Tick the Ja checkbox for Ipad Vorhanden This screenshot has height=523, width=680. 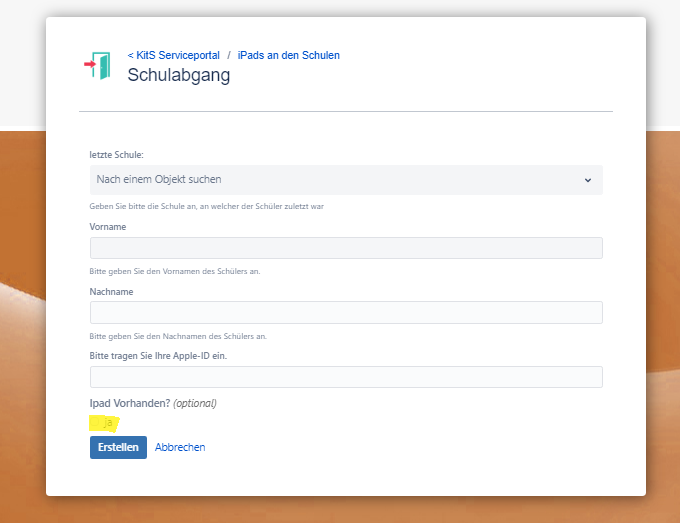point(96,423)
